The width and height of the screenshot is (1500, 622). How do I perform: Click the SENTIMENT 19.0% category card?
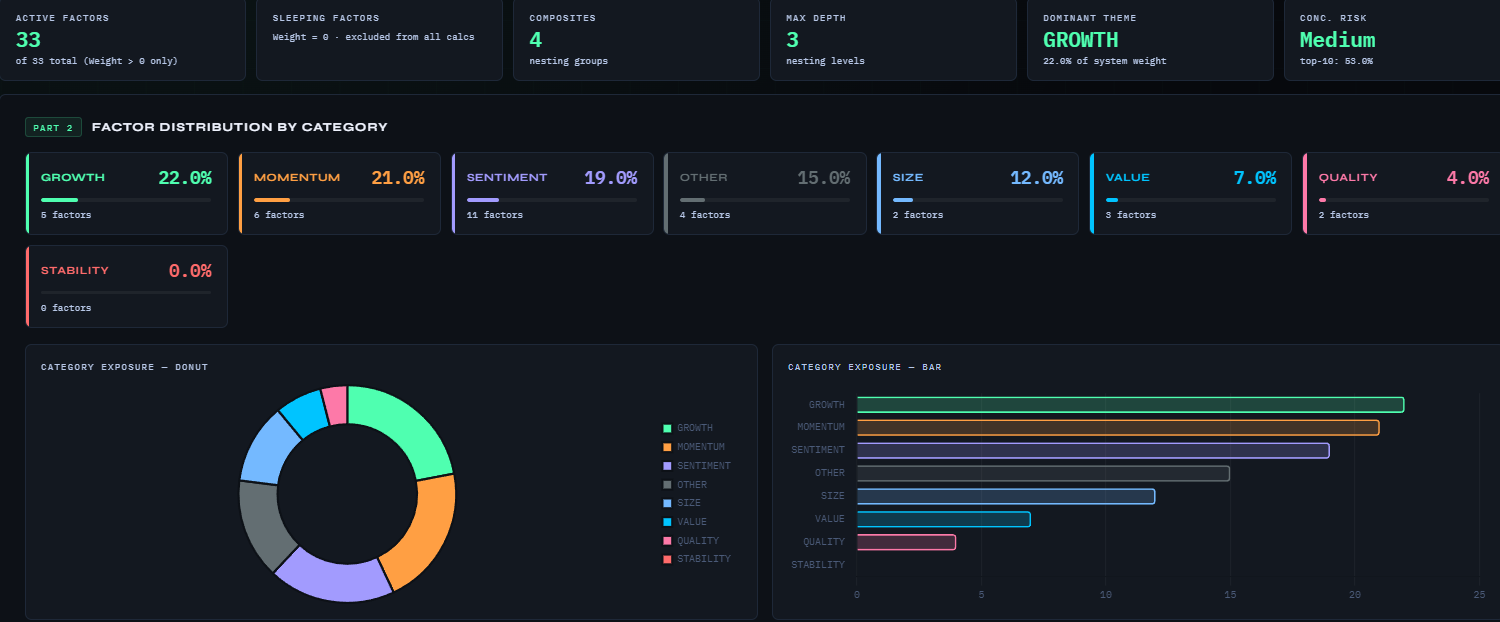(x=552, y=194)
